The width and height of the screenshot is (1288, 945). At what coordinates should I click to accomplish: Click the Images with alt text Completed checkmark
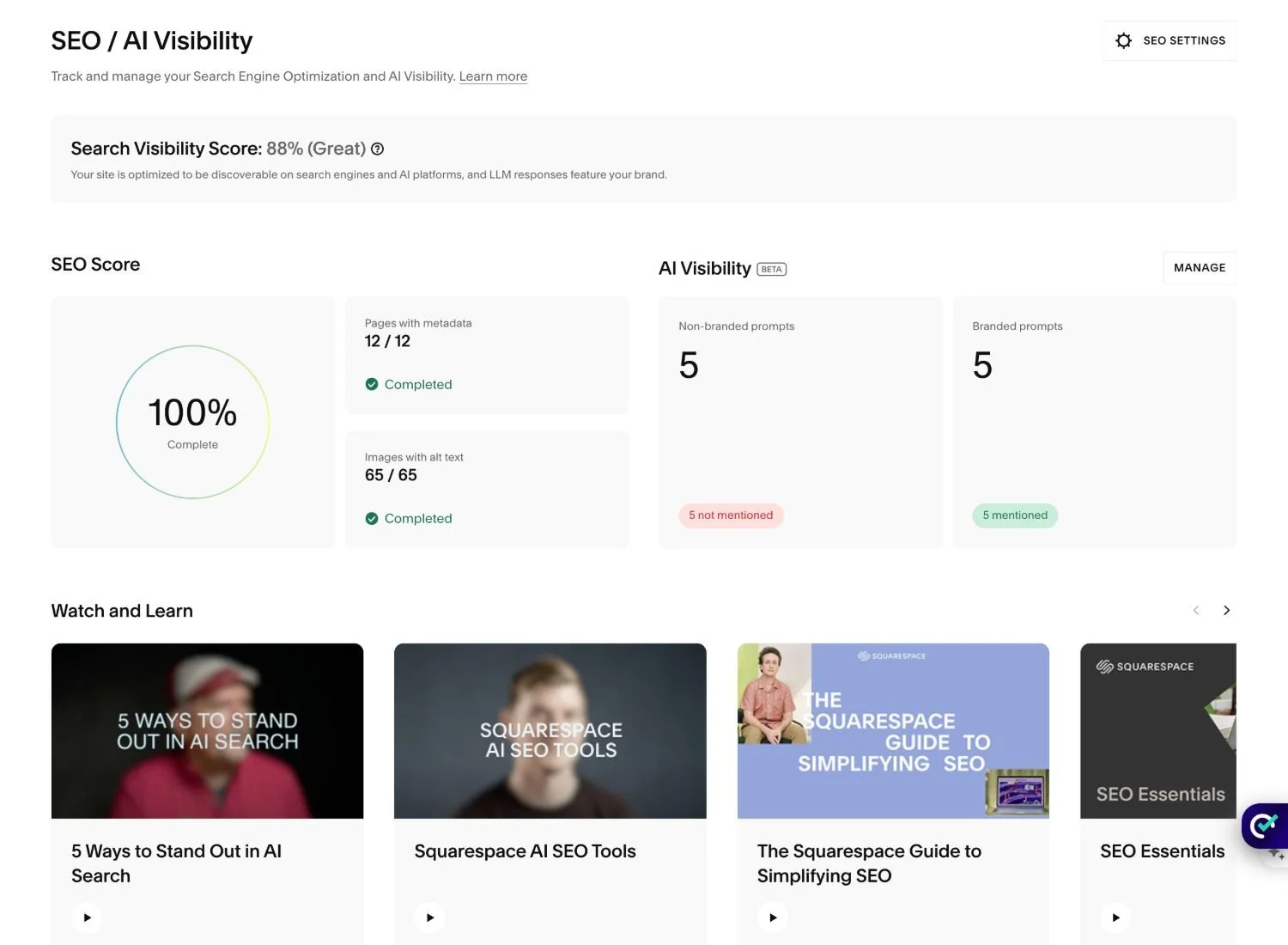coord(372,518)
